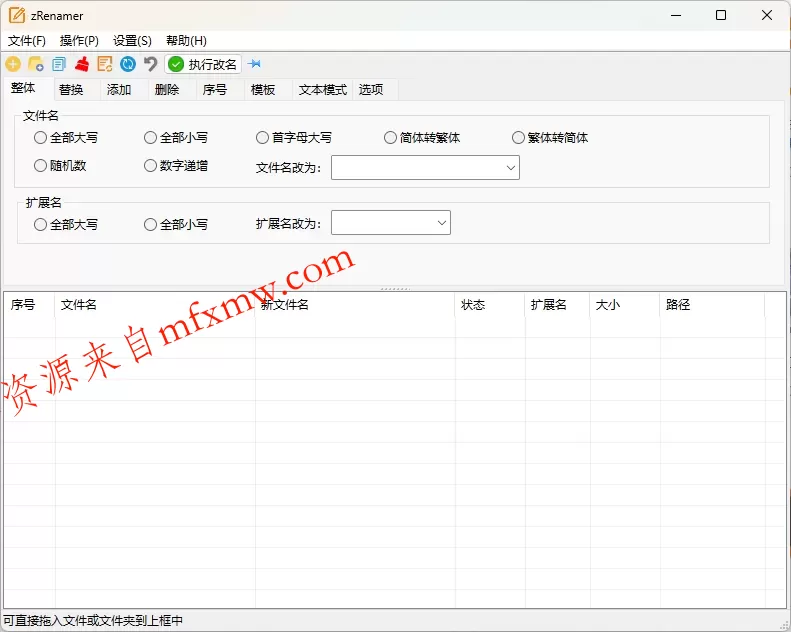Click the 大小 column header
Image resolution: width=791 pixels, height=632 pixels.
[x=625, y=305]
